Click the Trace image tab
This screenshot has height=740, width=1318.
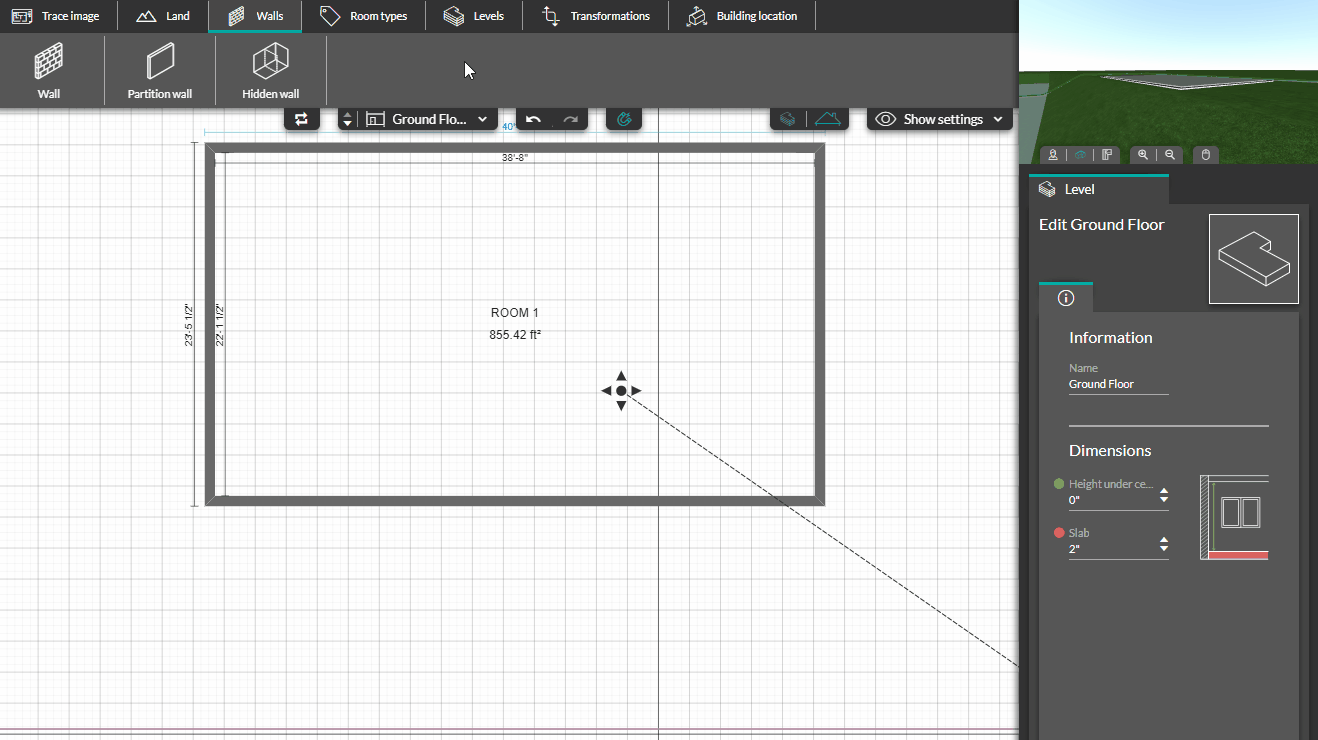tap(56, 16)
